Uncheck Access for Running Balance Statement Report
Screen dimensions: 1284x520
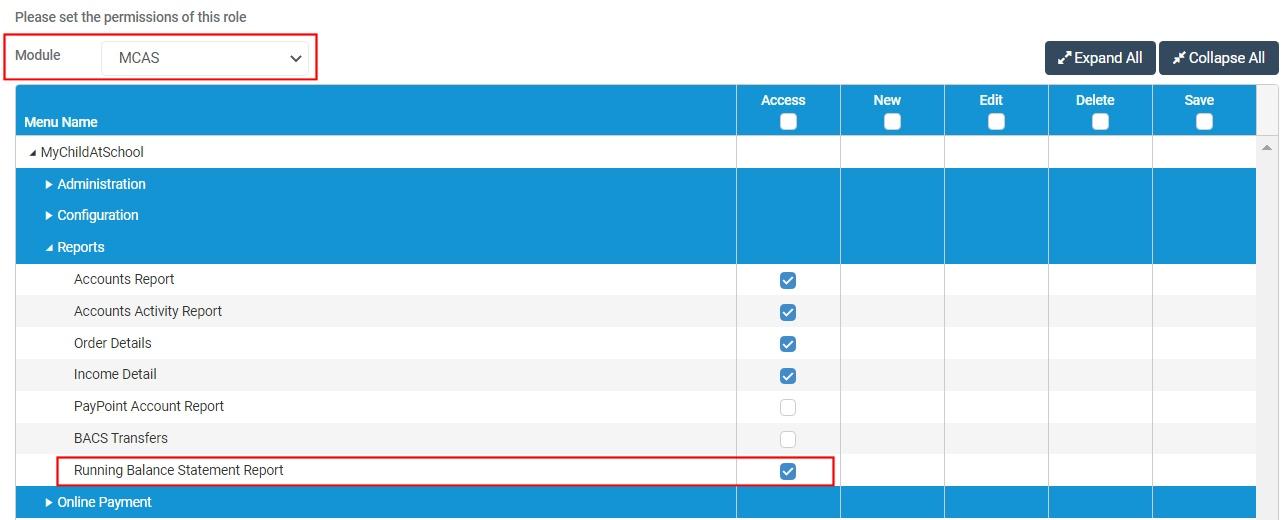[788, 471]
